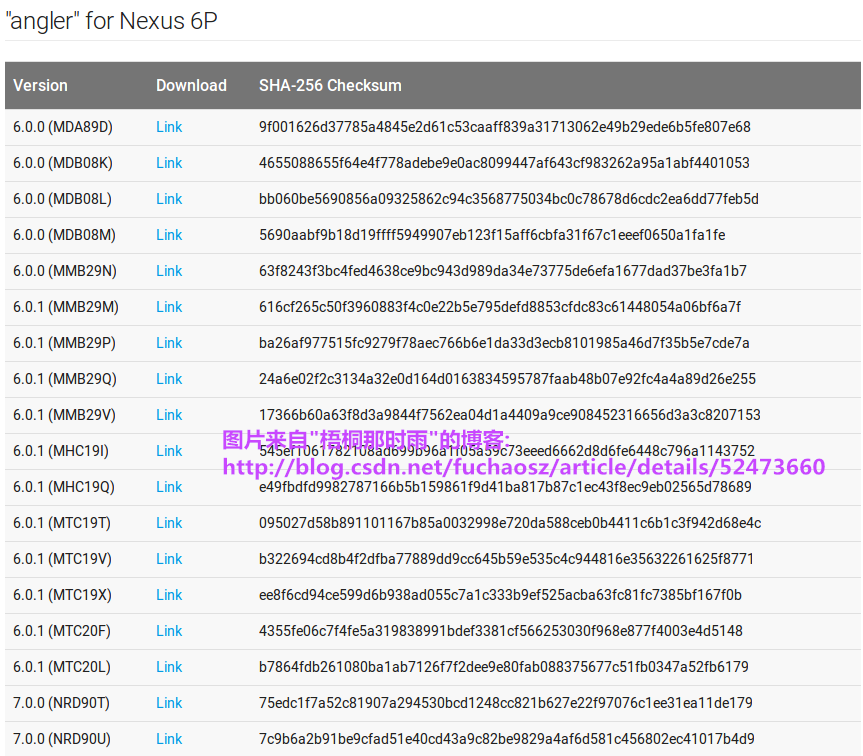Select version cell 6.0.1 (MTC20L)
This screenshot has width=863, height=756.
(x=62, y=667)
